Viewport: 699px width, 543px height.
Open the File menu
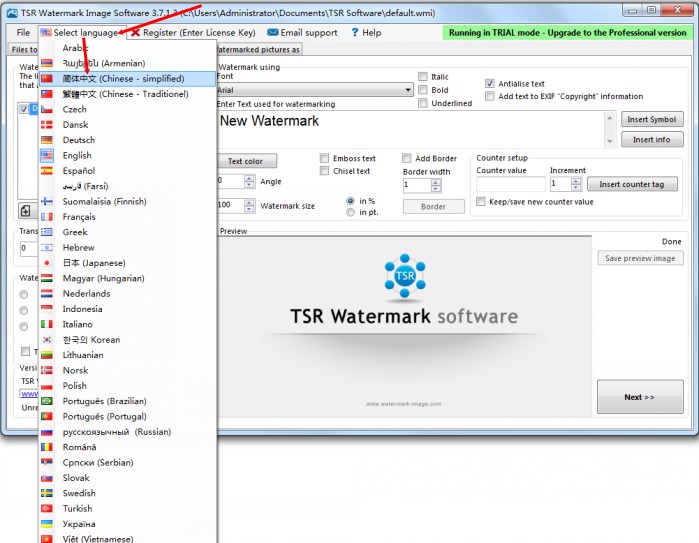23,33
